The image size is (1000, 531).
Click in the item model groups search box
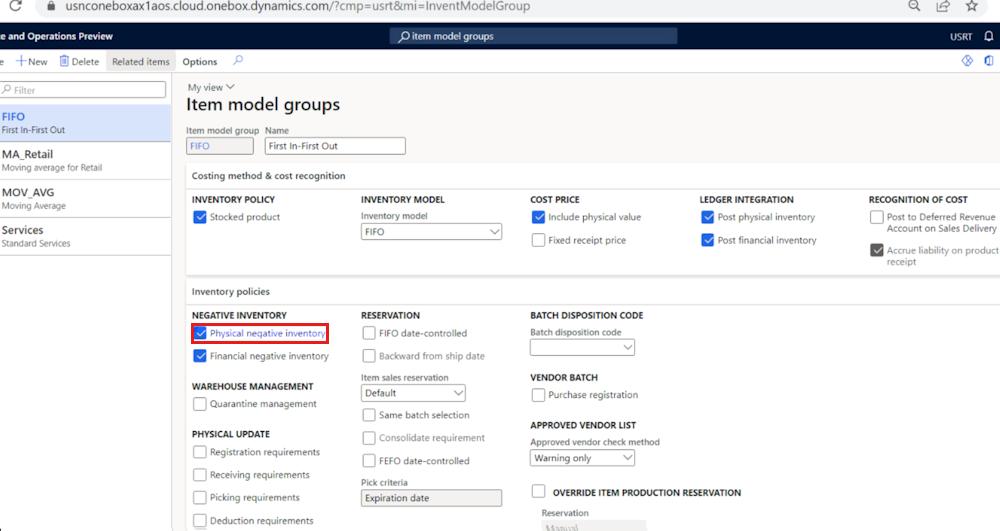click(533, 36)
